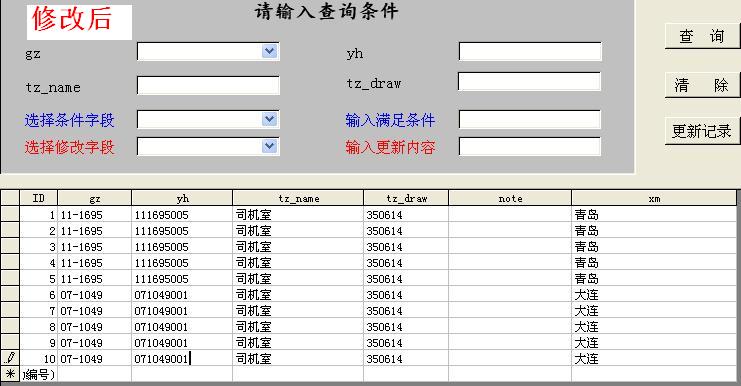Click tz_draw cell 350614 in row 4
The width and height of the screenshot is (741, 386).
[406, 263]
